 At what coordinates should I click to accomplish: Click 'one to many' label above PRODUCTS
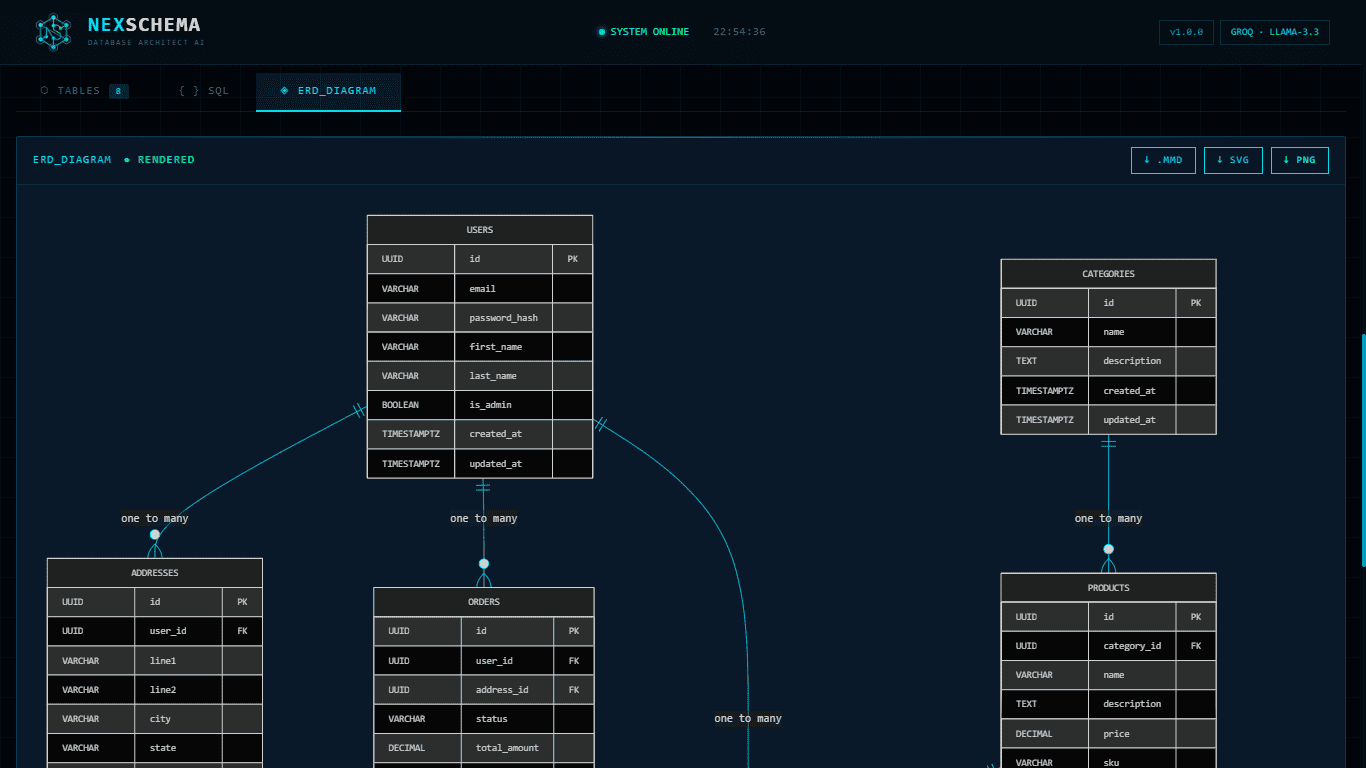[x=1108, y=519]
